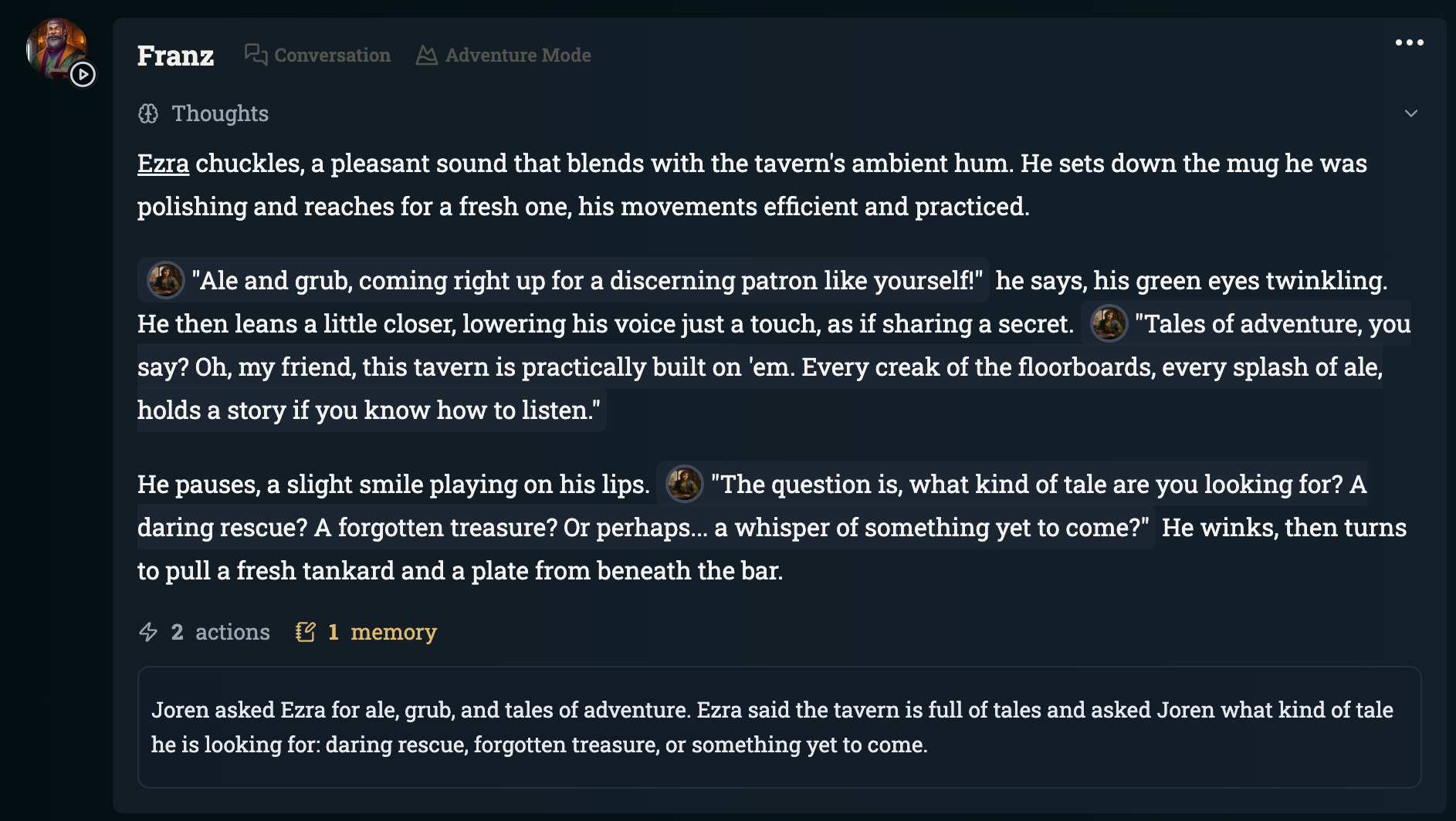Click the Adventure Mode crown icon
This screenshot has width=1456, height=821.
(x=426, y=56)
